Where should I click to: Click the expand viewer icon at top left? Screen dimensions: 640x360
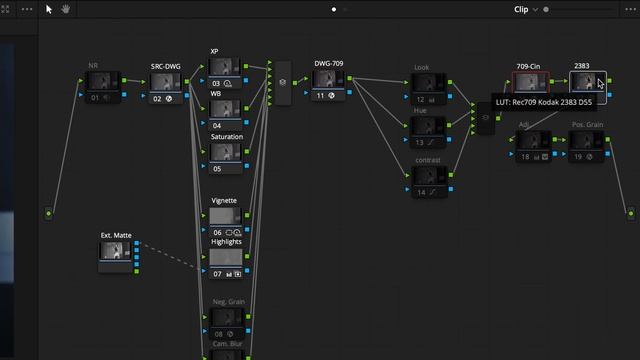5,9
